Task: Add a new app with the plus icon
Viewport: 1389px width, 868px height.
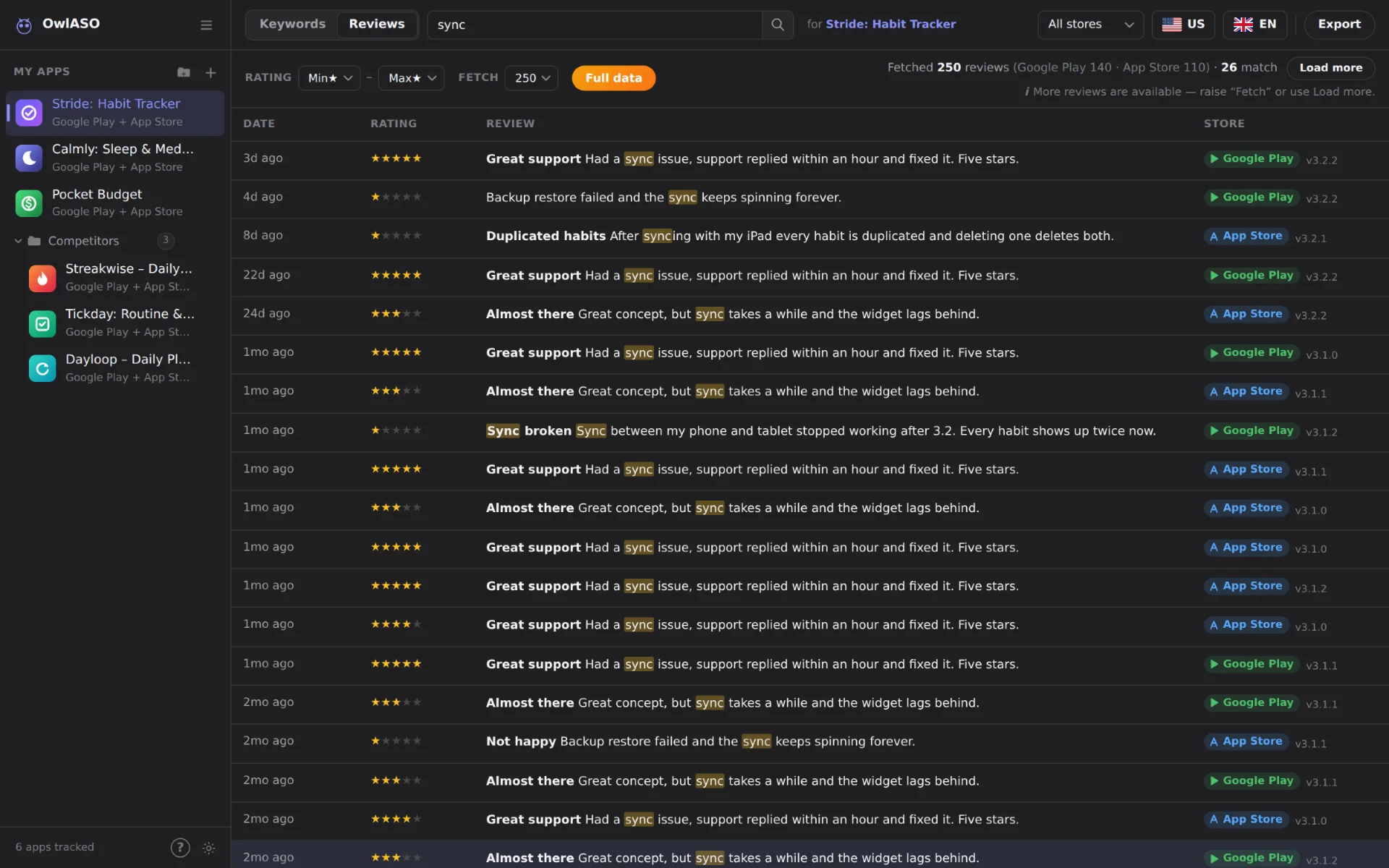Action: [x=211, y=72]
